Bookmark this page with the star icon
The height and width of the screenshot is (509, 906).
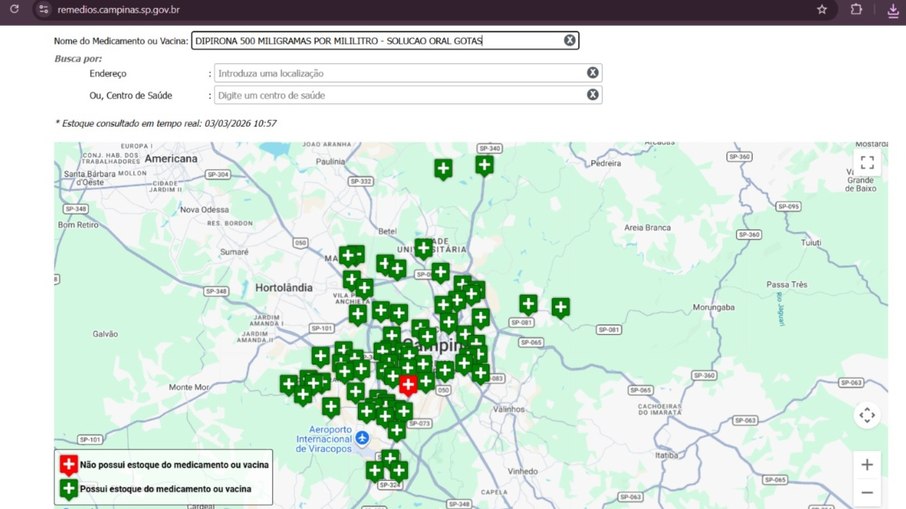click(822, 9)
